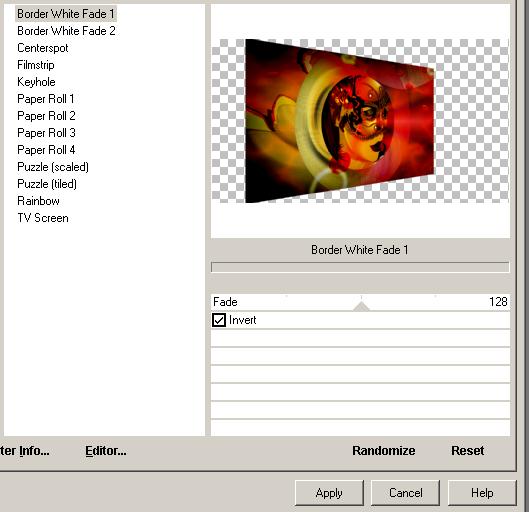Uncheck the Invert checkbox

coord(219,320)
